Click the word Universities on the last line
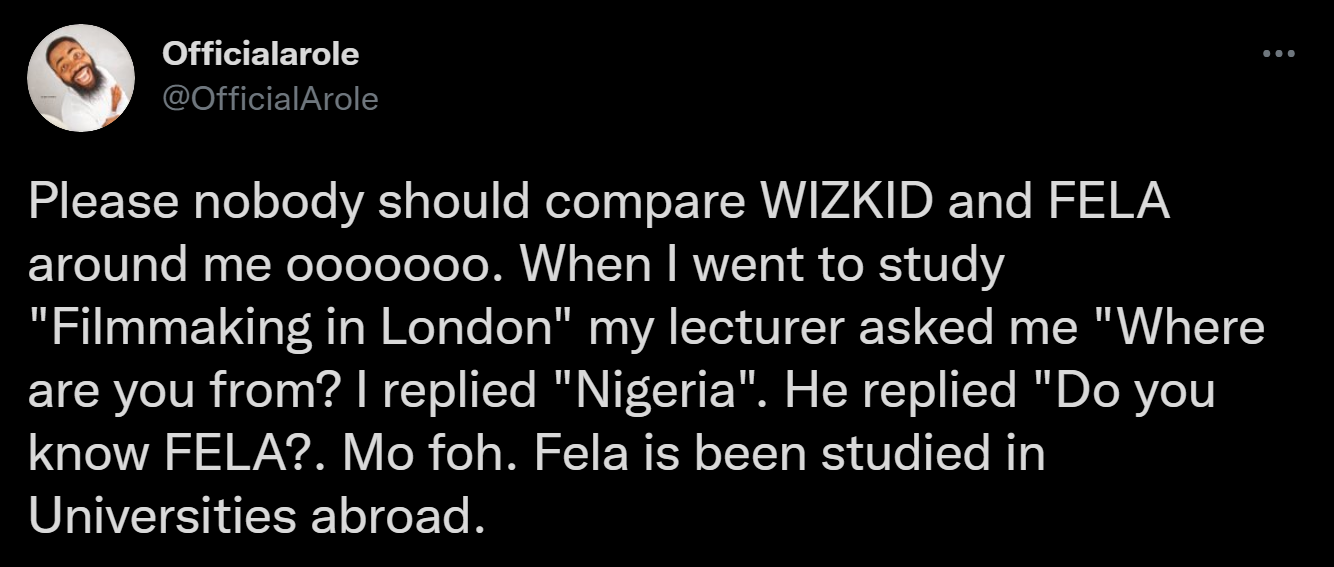 160,515
